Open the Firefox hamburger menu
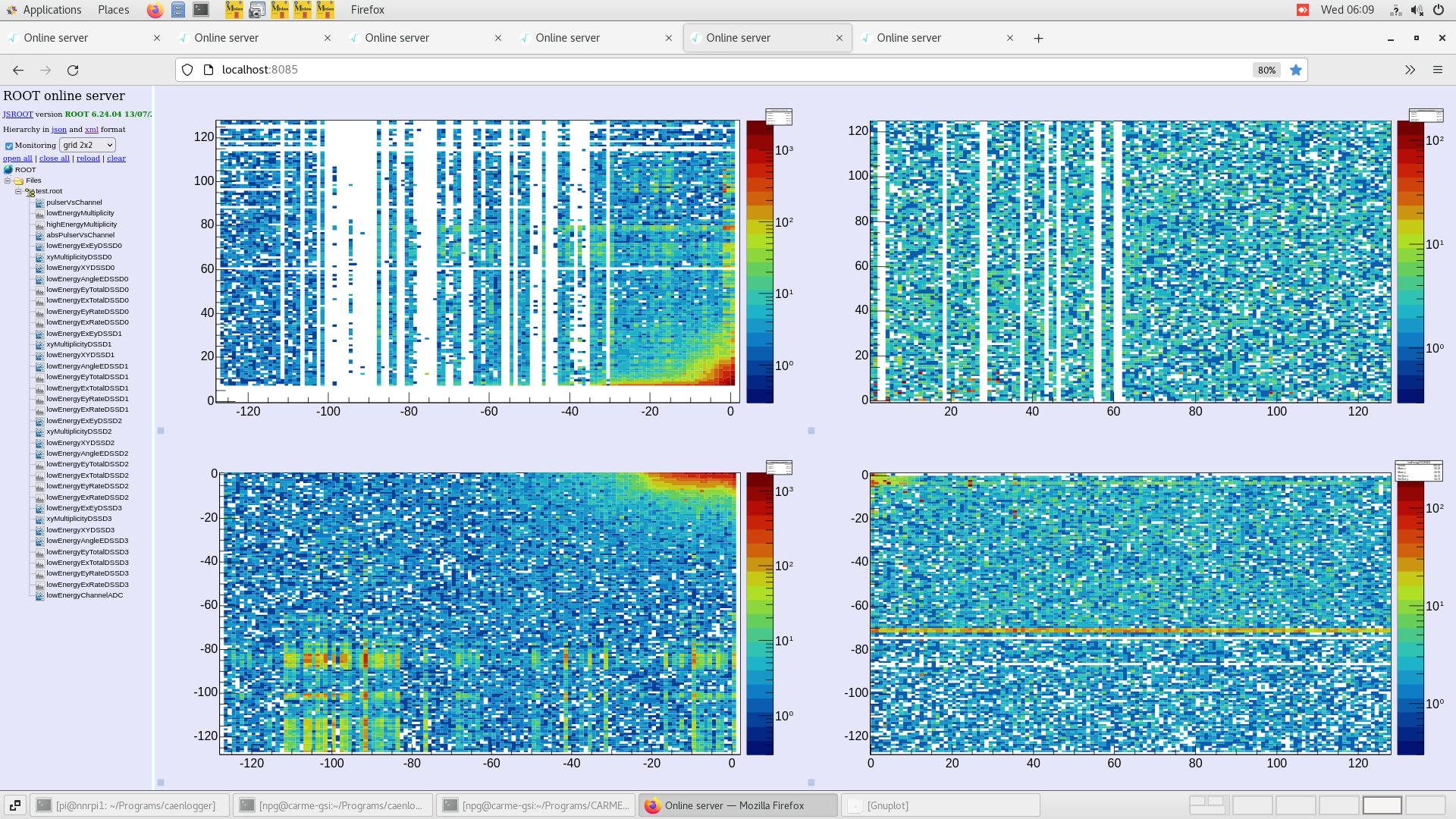This screenshot has width=1456, height=819. [x=1437, y=70]
